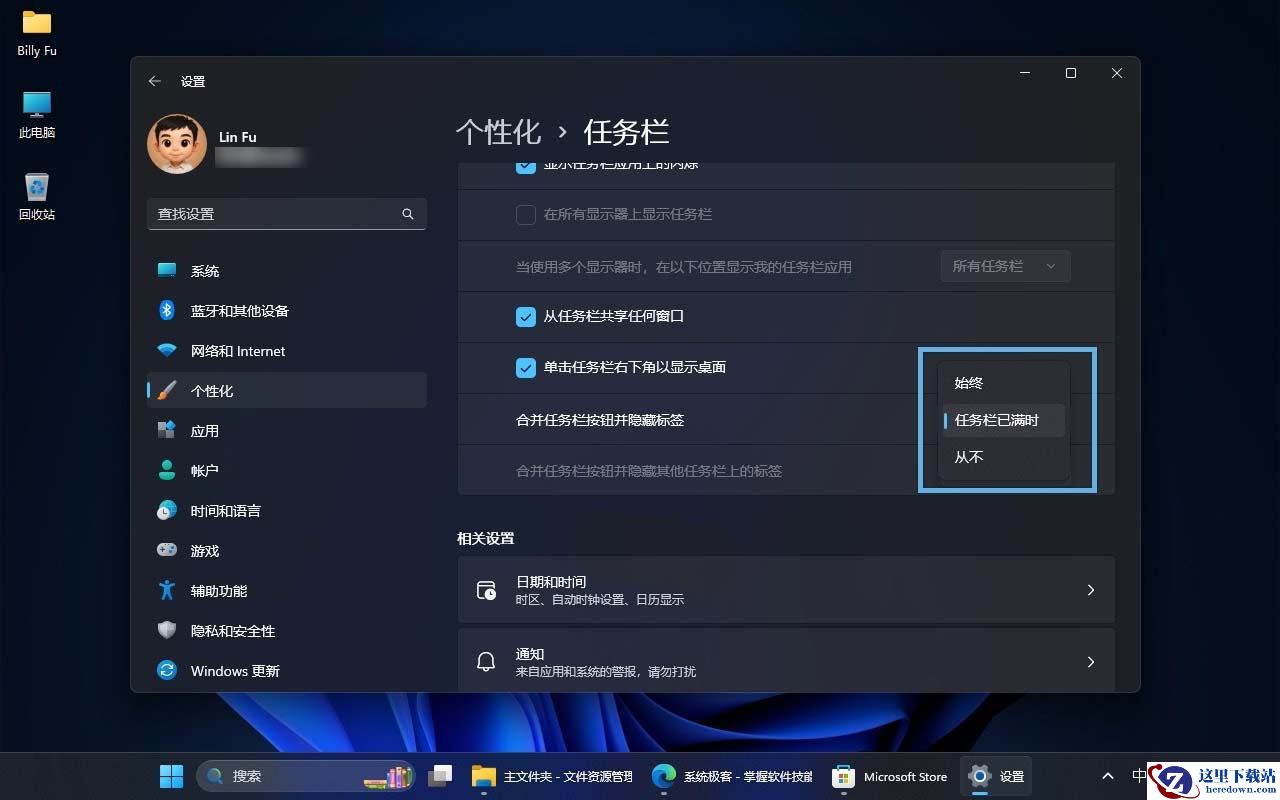Open 系统 in the sidebar
The width and height of the screenshot is (1280, 800).
[287, 271]
